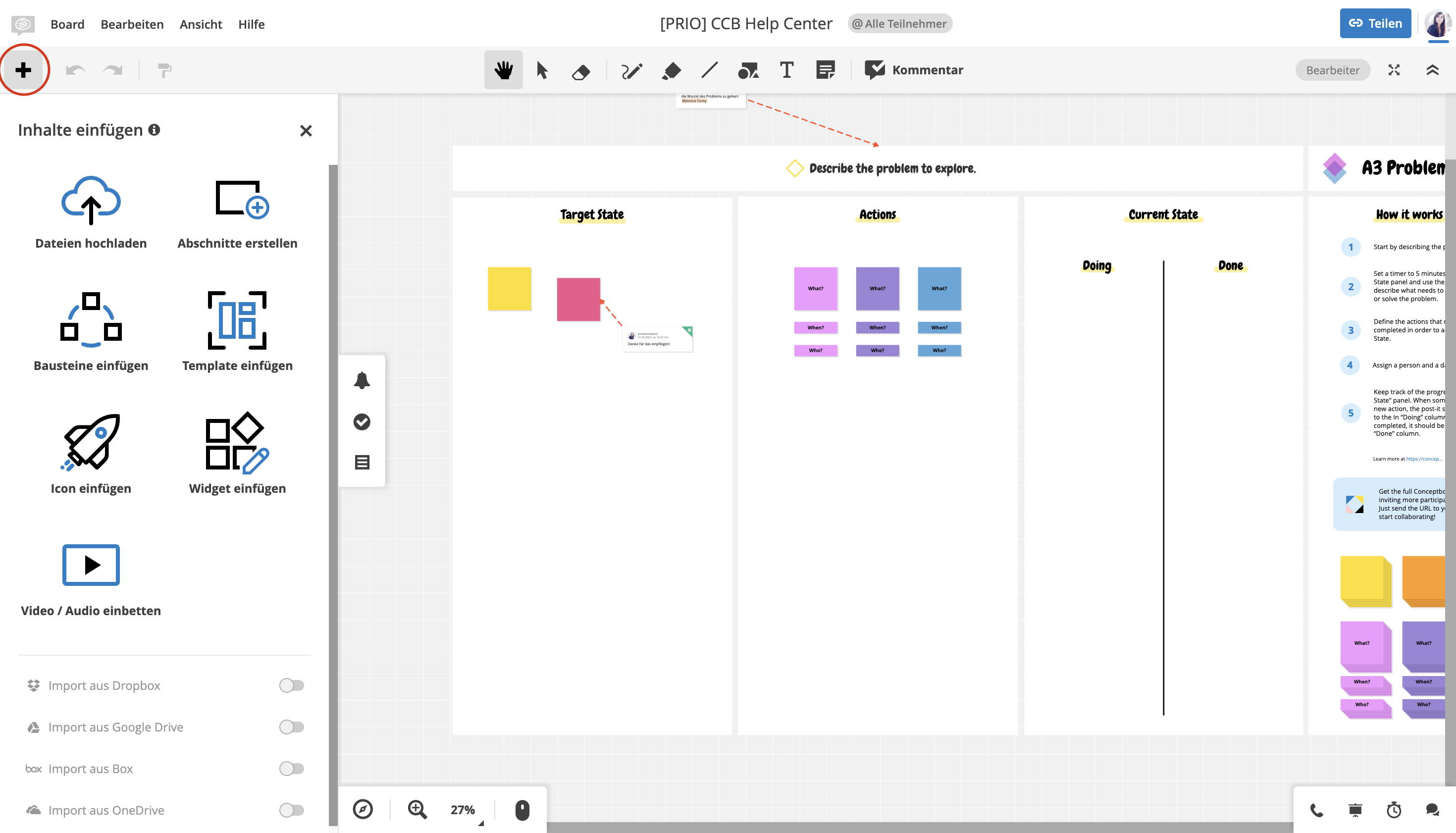Viewport: 1456px width, 833px height.
Task: Open the Hilfe menu
Action: pos(251,24)
